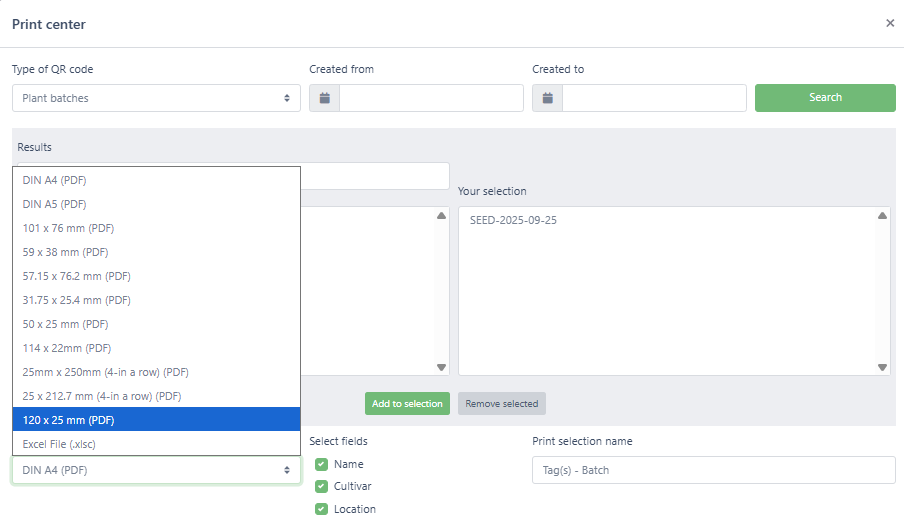Close the Print center dialog
Image resolution: width=904 pixels, height=515 pixels.
[890, 23]
